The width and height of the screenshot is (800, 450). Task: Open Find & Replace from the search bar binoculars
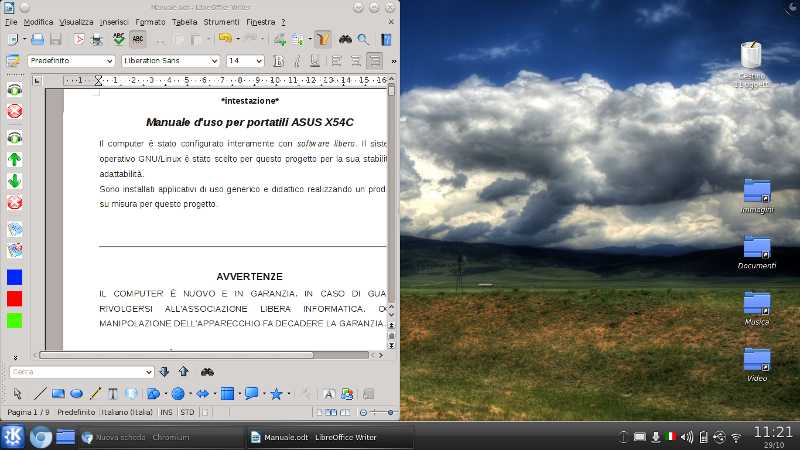pyautogui.click(x=207, y=371)
